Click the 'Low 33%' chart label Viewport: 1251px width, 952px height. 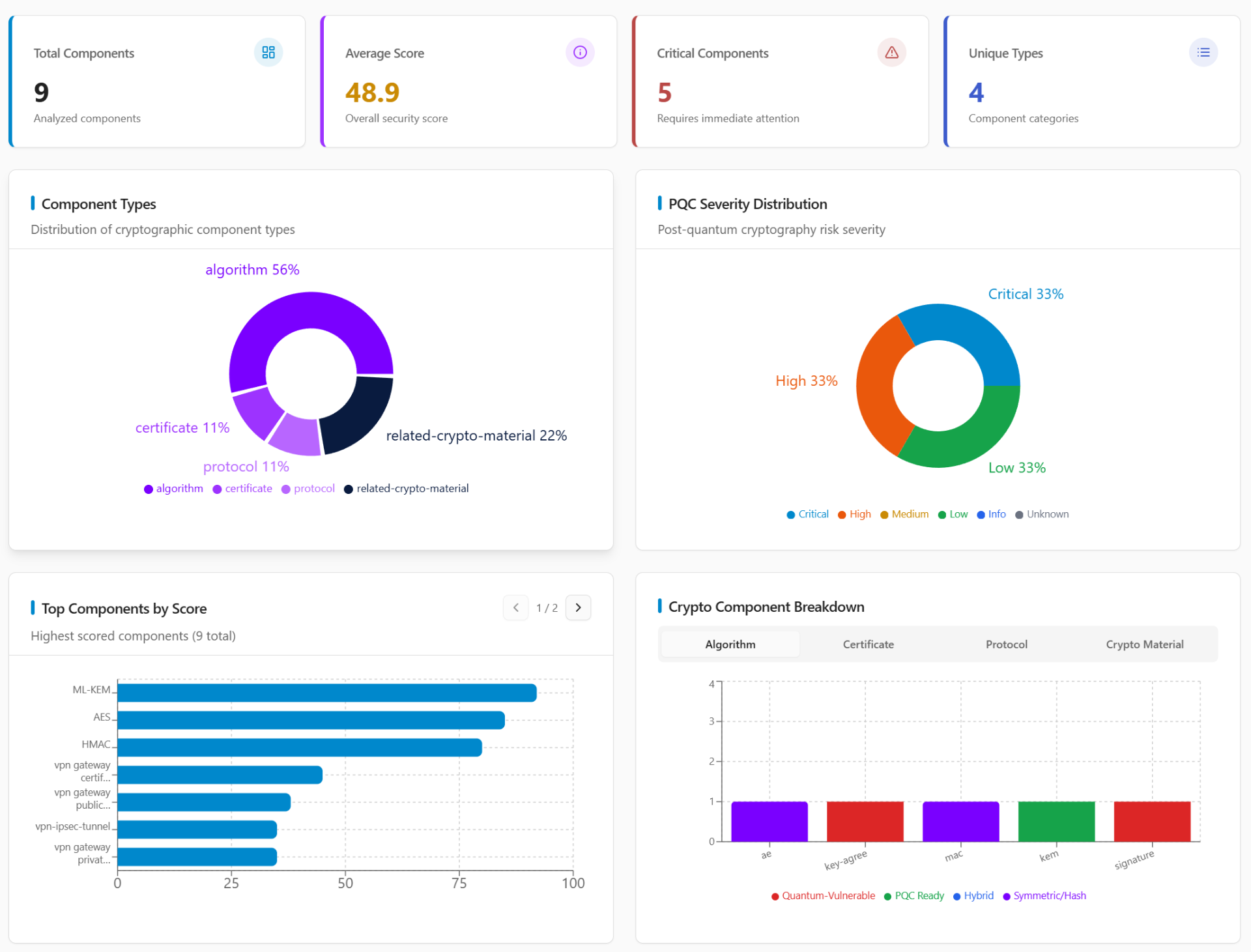click(1017, 467)
